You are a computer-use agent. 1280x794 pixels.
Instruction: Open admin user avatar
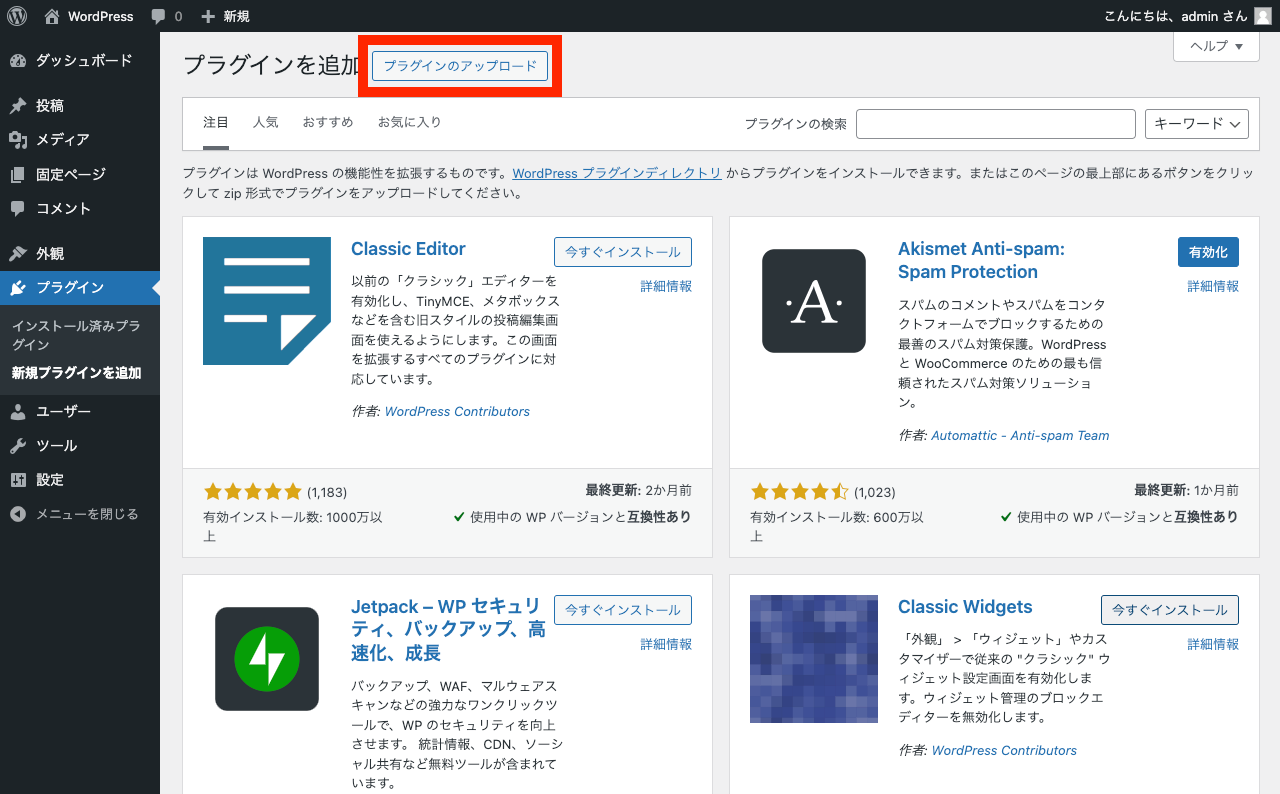(x=1263, y=16)
